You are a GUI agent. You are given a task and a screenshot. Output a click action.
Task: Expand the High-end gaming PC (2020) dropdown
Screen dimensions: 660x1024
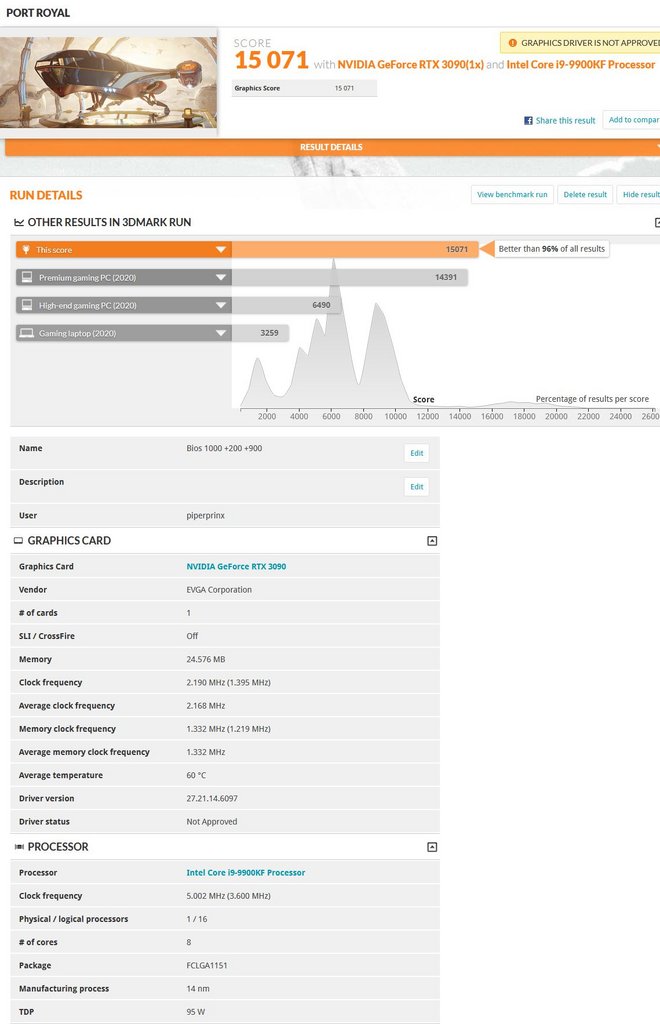[221, 305]
